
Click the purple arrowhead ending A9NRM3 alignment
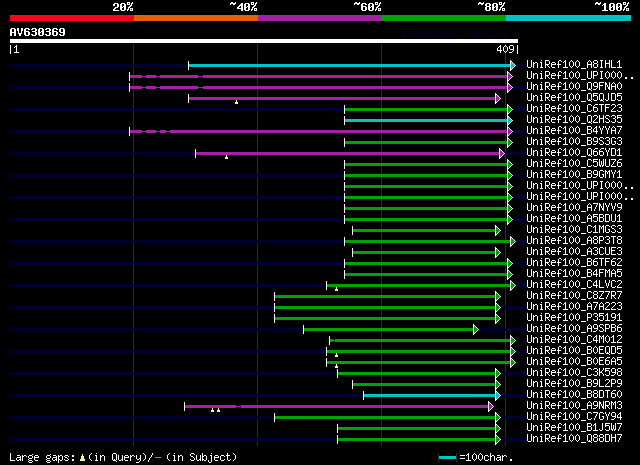pos(491,407)
